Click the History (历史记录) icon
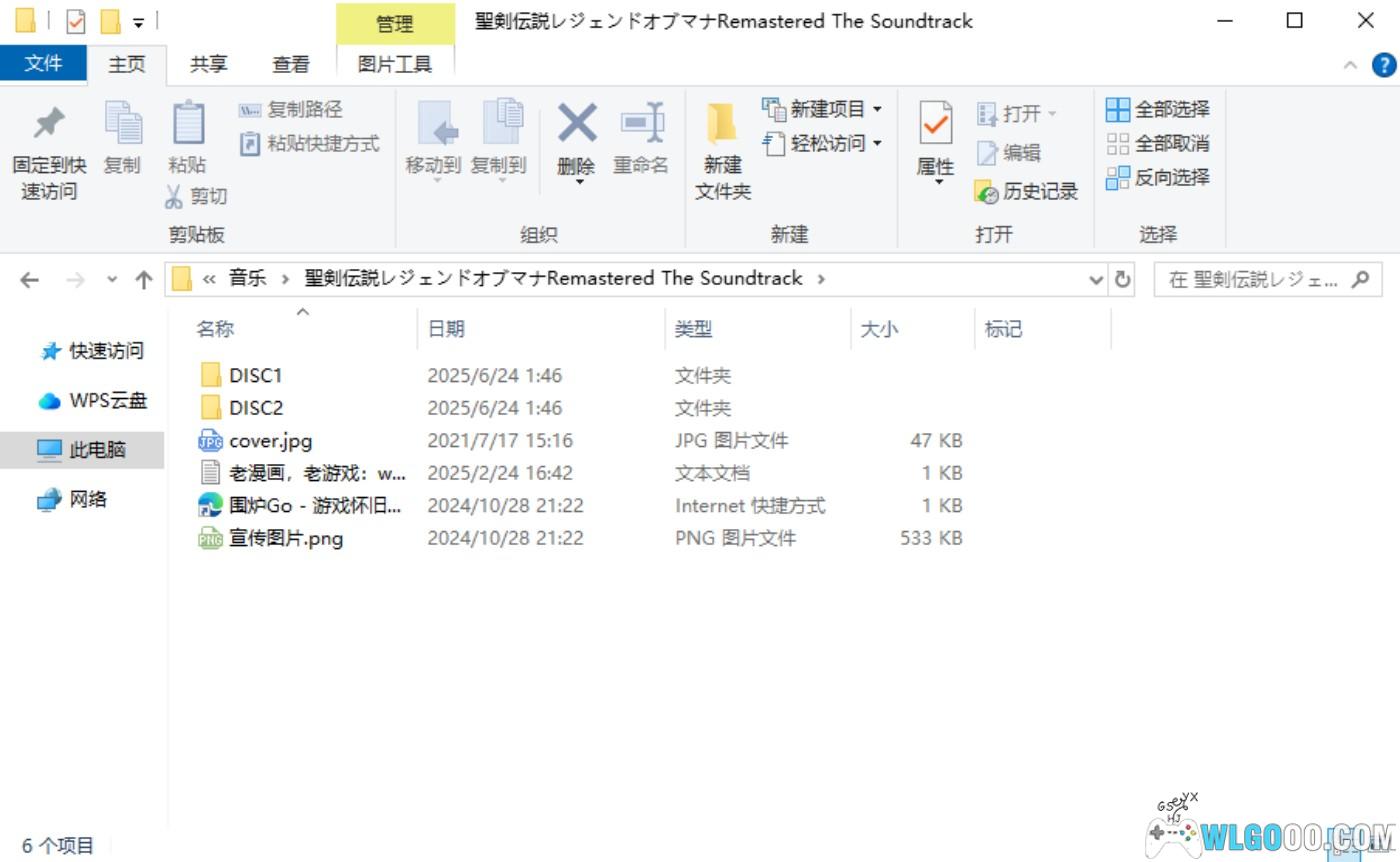The height and width of the screenshot is (862, 1400). [987, 192]
